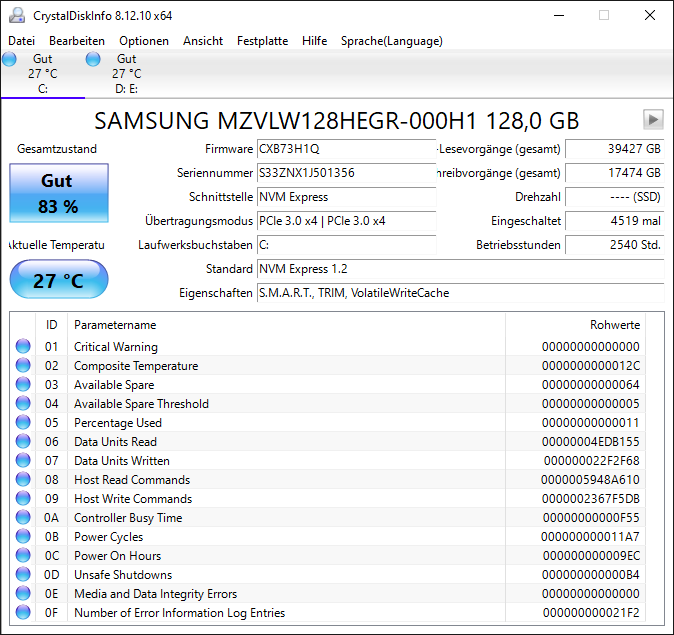This screenshot has width=674, height=635.
Task: Click status orb for Power On Hours row
Action: pos(23,555)
